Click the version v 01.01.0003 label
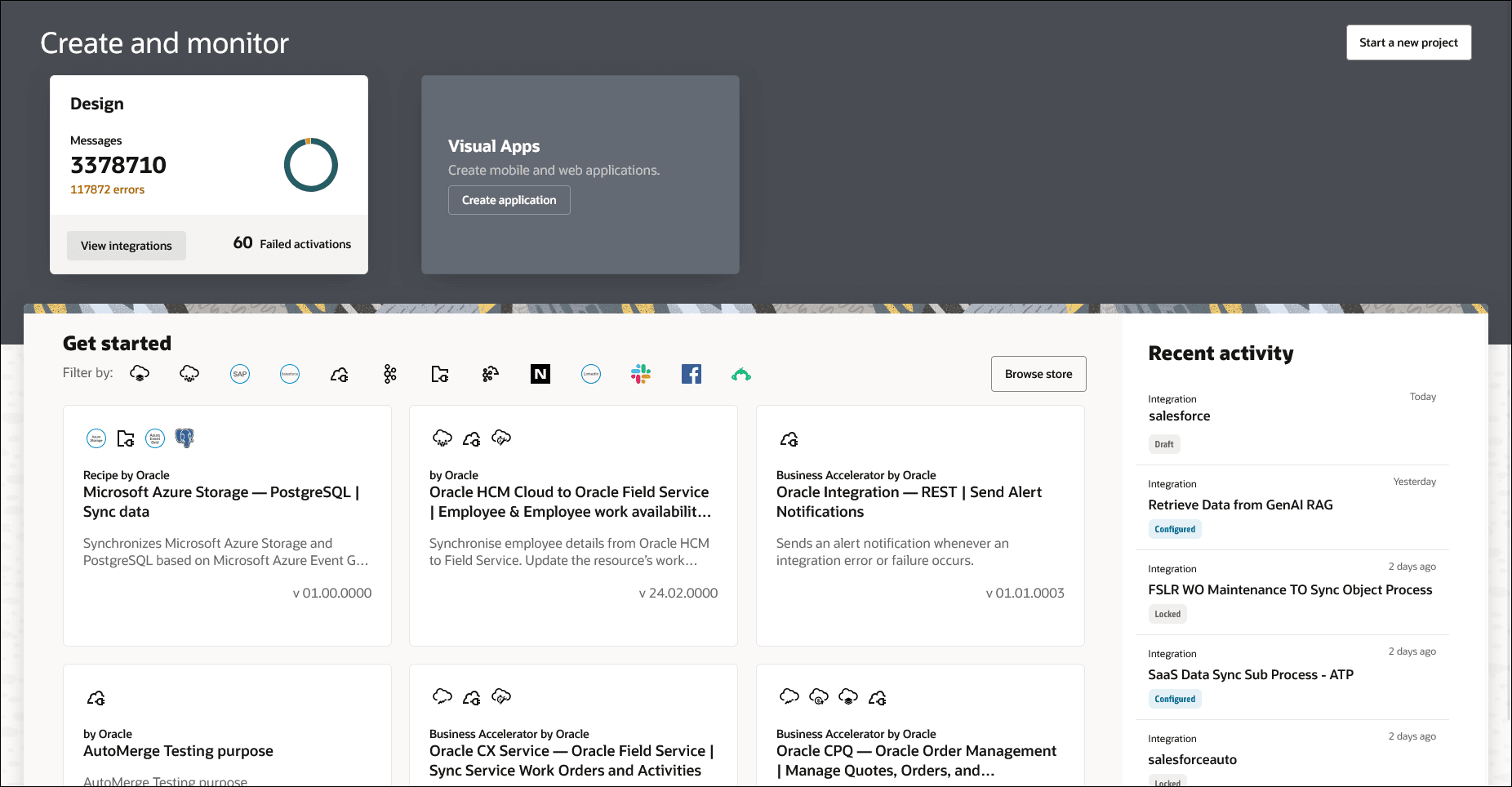The width and height of the screenshot is (1512, 787). tap(1025, 594)
